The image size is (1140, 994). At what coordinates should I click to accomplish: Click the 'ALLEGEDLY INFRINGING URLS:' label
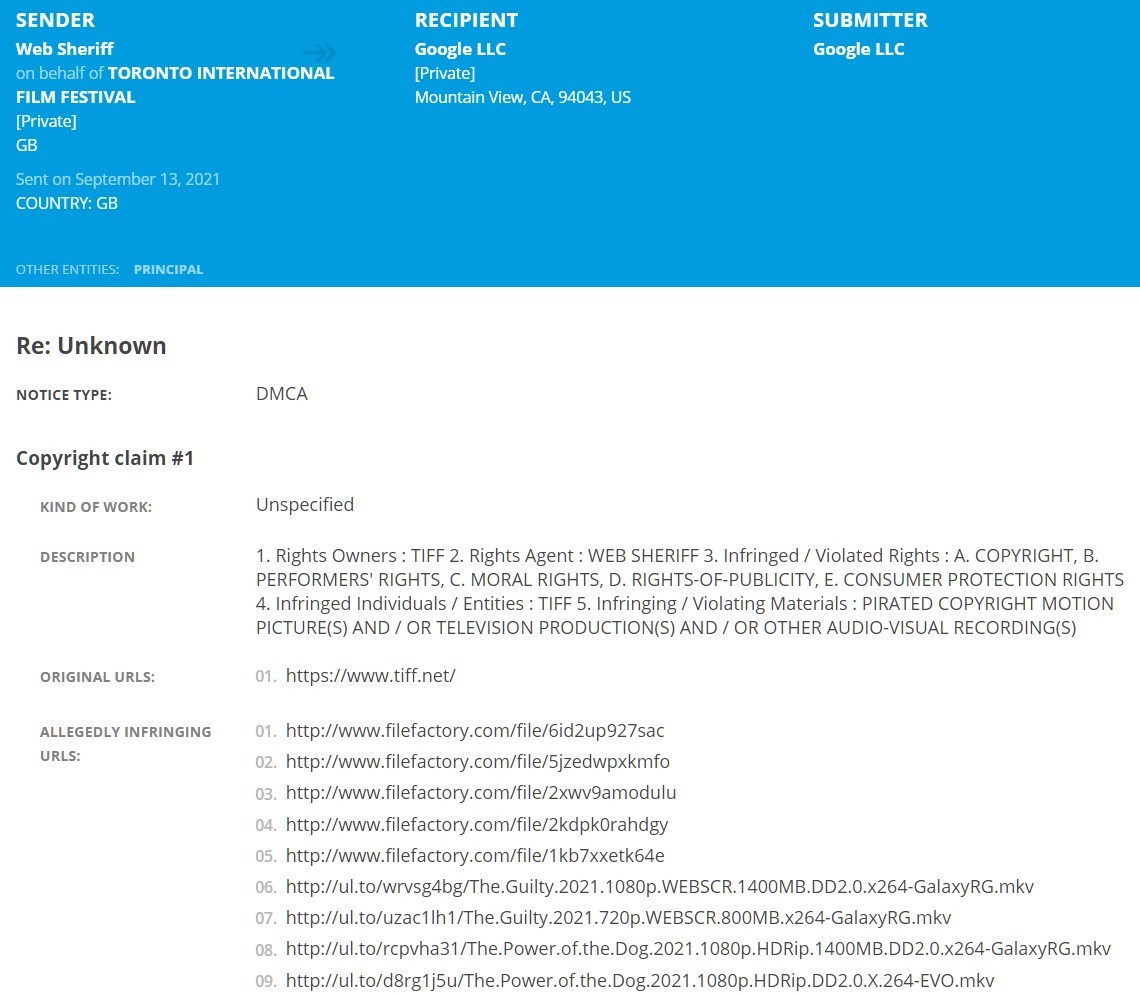[x=126, y=744]
